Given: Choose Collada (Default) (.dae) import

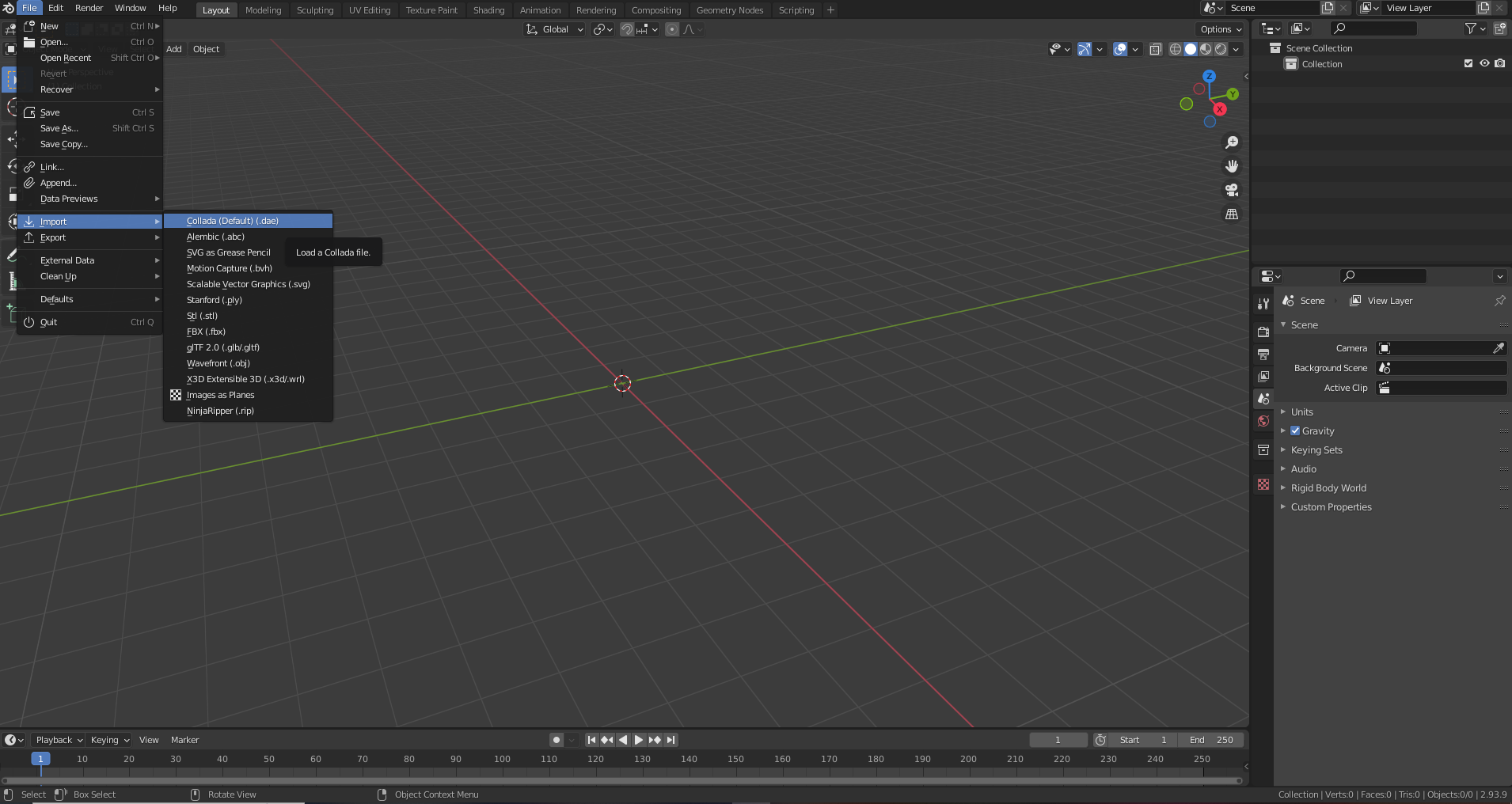Looking at the screenshot, I should tap(248, 221).
